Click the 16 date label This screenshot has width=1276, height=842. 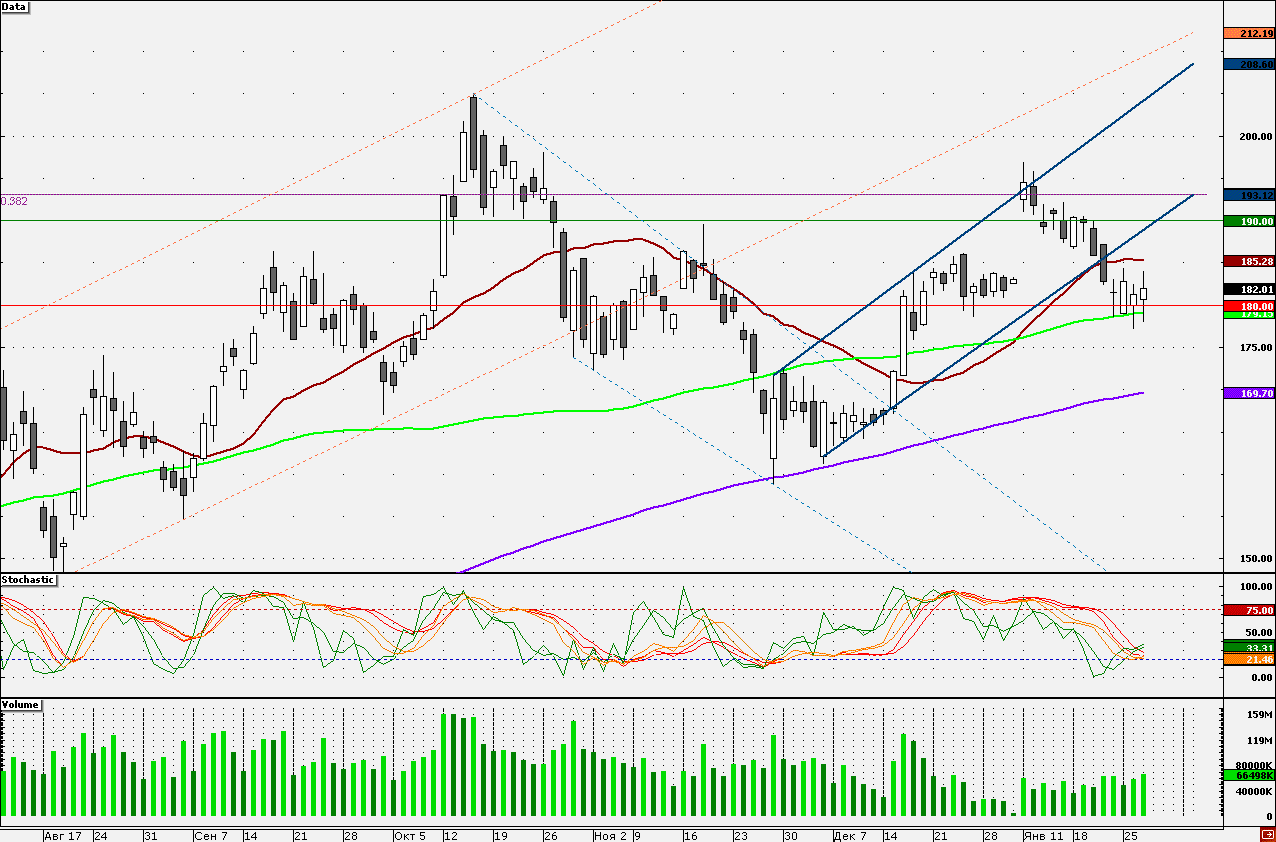click(x=690, y=835)
